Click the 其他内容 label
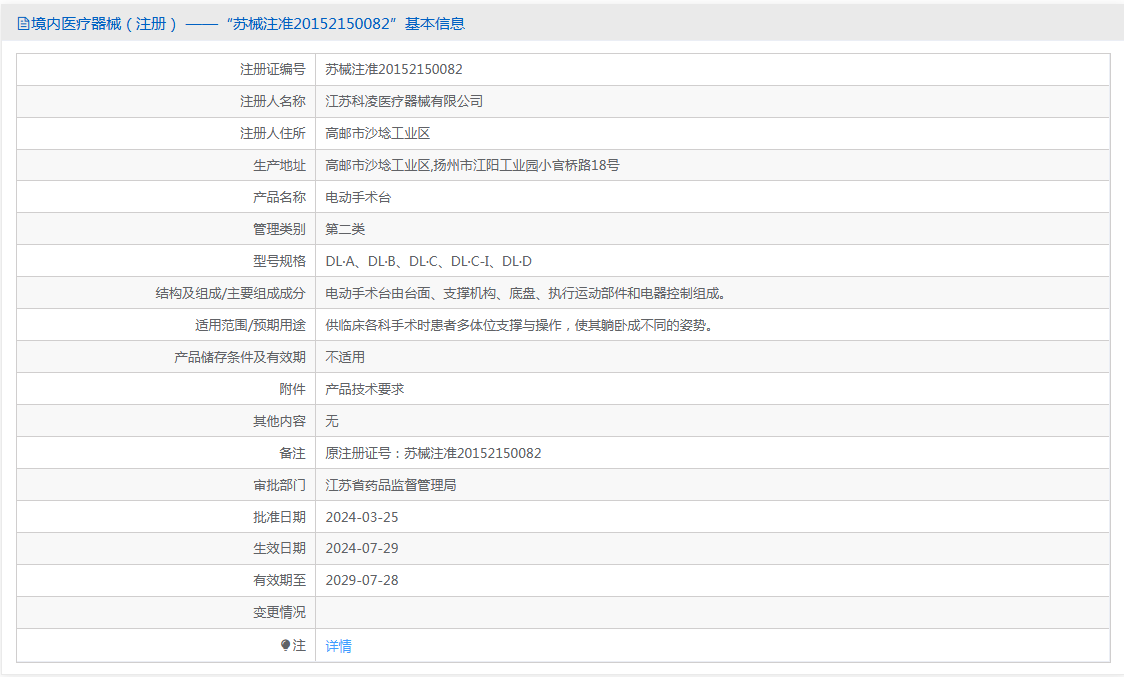Viewport: 1124px width, 677px height. [280, 421]
